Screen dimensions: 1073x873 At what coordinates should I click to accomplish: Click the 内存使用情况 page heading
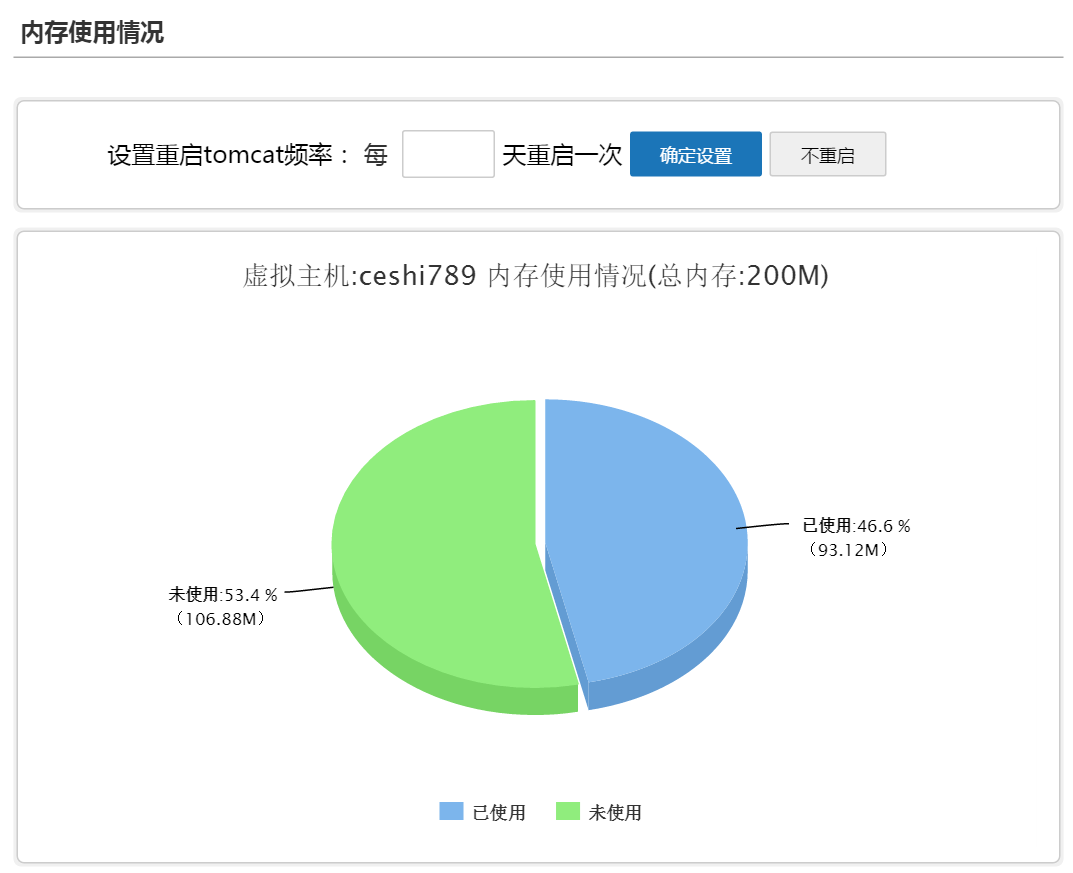tap(92, 32)
